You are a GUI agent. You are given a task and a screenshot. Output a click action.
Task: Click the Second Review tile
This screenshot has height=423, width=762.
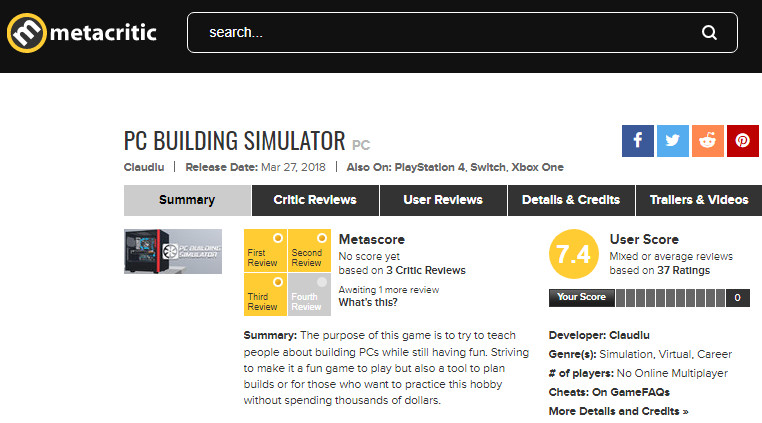point(309,250)
